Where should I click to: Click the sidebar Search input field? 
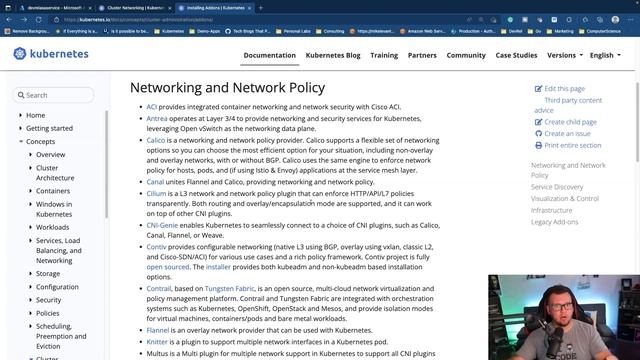(x=53, y=95)
